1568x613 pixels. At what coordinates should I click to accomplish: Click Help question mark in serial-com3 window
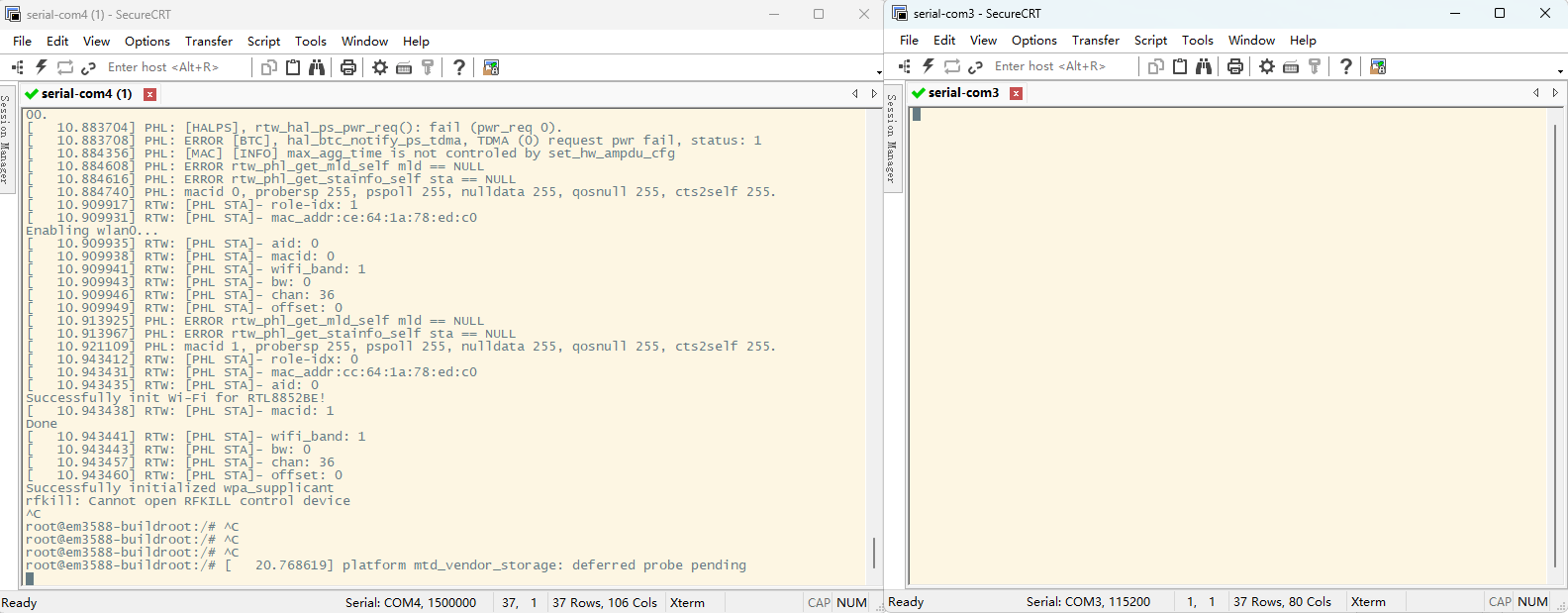(x=1346, y=66)
